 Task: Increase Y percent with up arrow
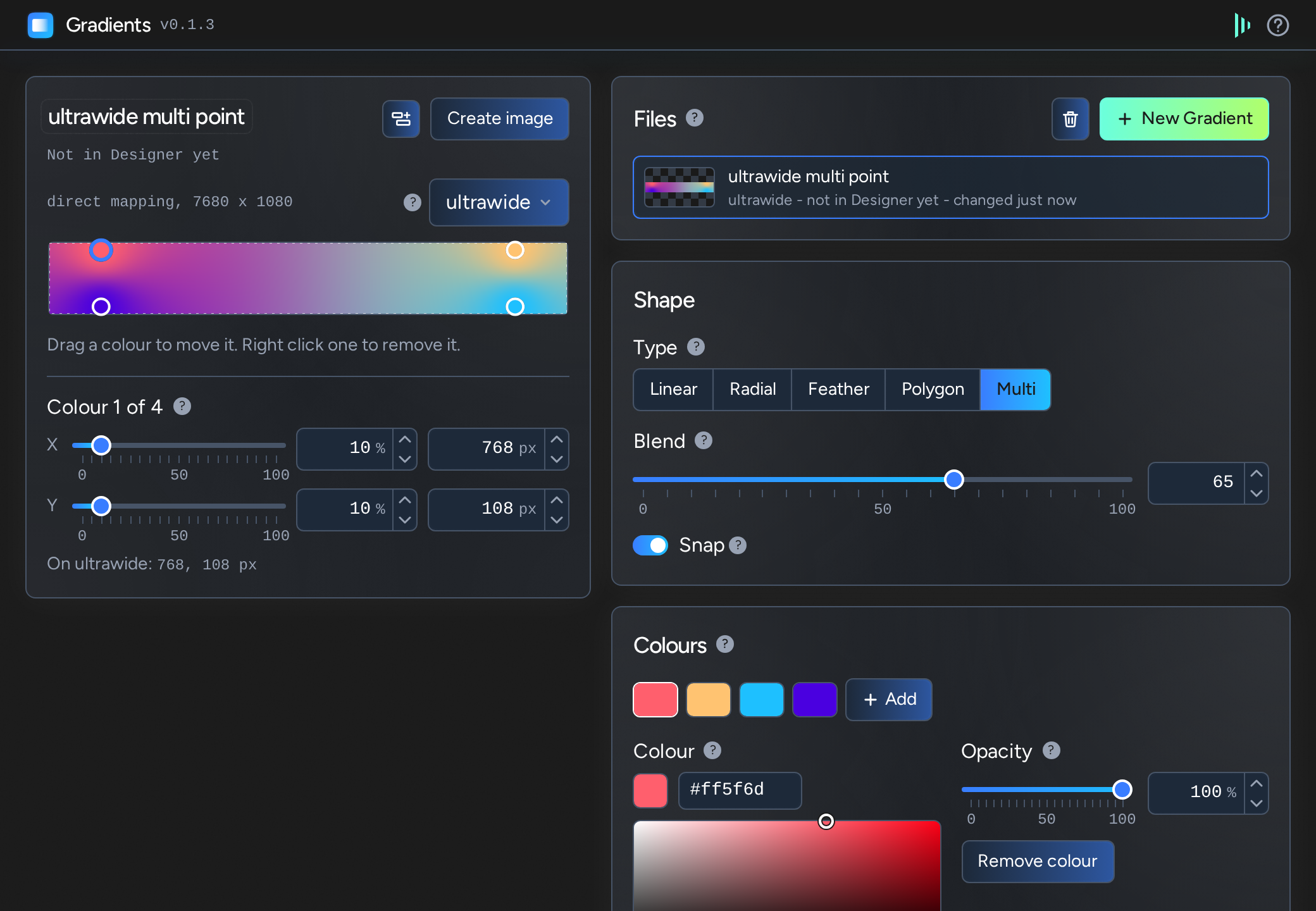point(405,500)
